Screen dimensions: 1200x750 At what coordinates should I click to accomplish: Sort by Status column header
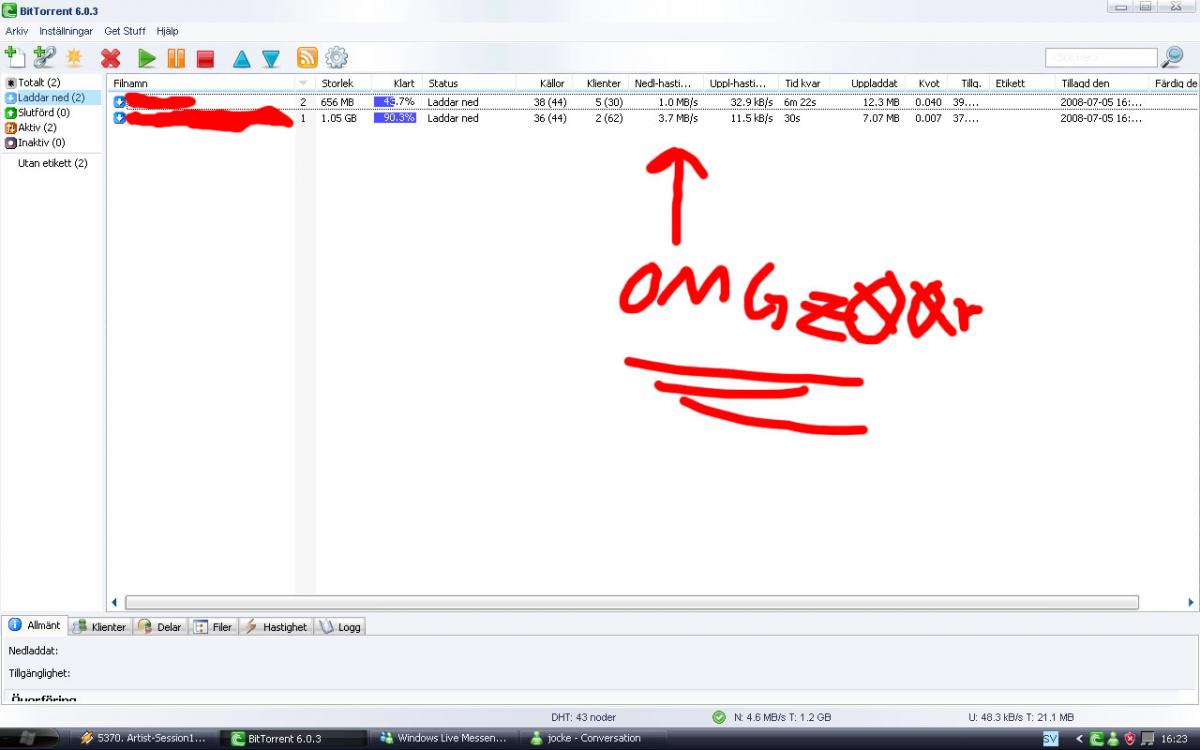coord(469,83)
